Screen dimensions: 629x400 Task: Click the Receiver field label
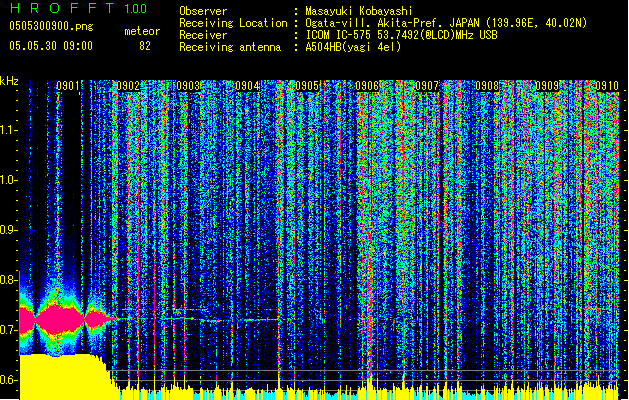(203, 35)
